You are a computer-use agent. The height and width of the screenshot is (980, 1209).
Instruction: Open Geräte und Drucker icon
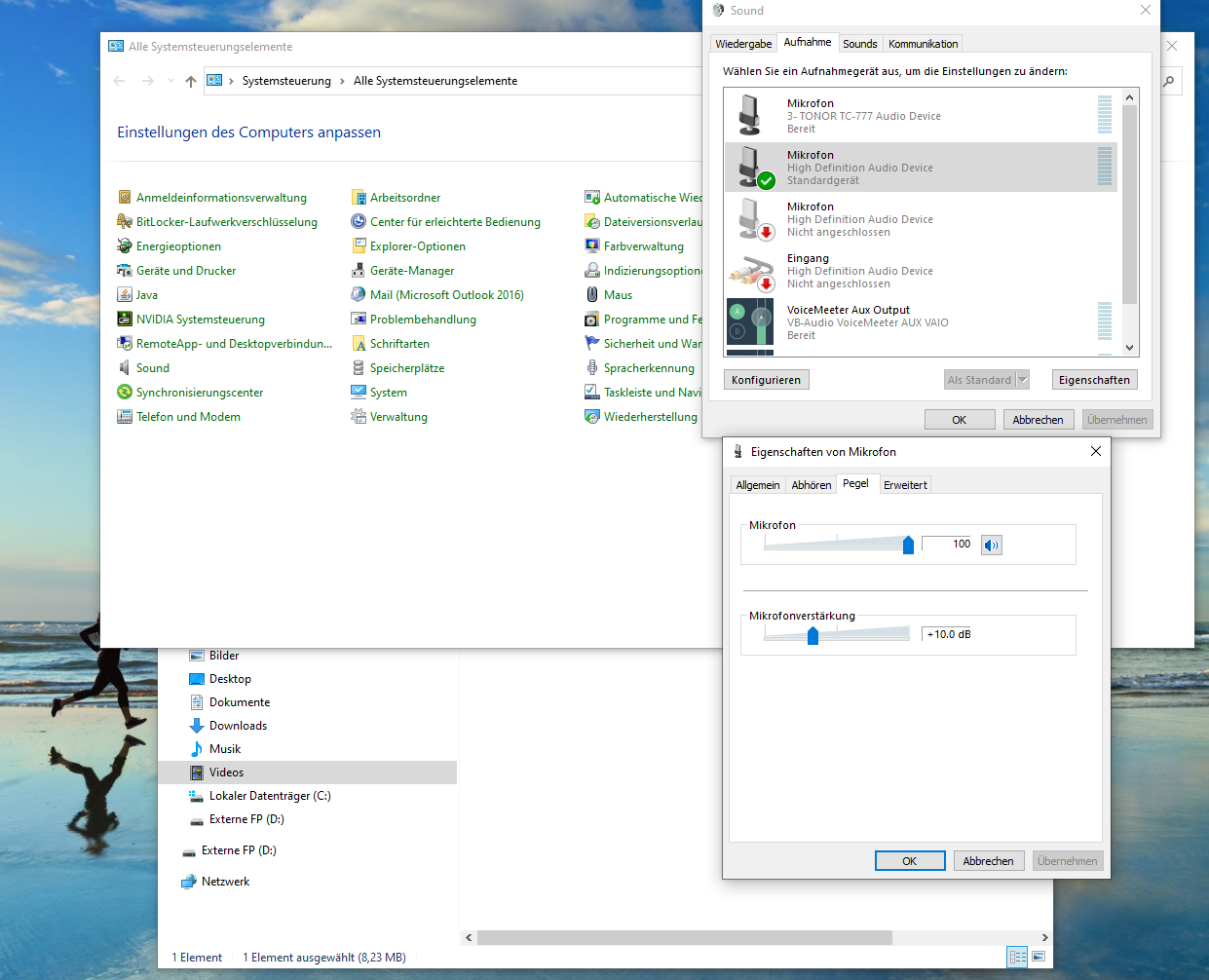click(x=125, y=271)
